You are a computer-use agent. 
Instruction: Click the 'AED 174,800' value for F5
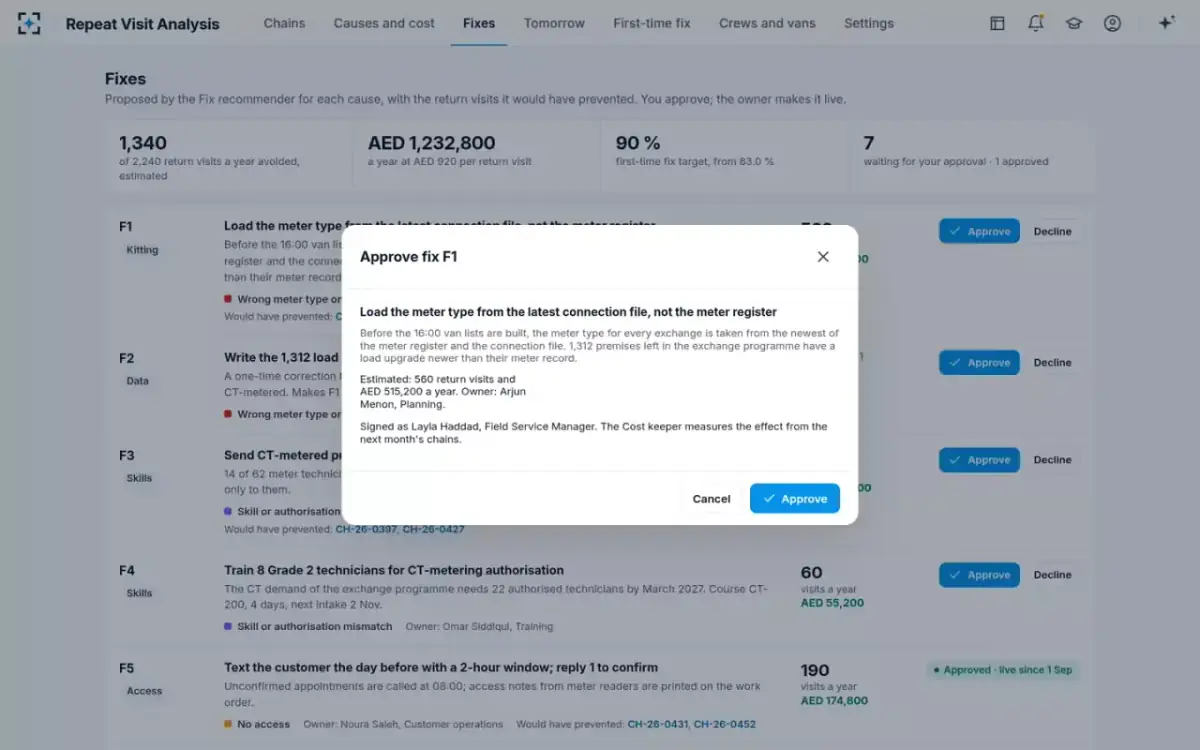click(x=834, y=701)
